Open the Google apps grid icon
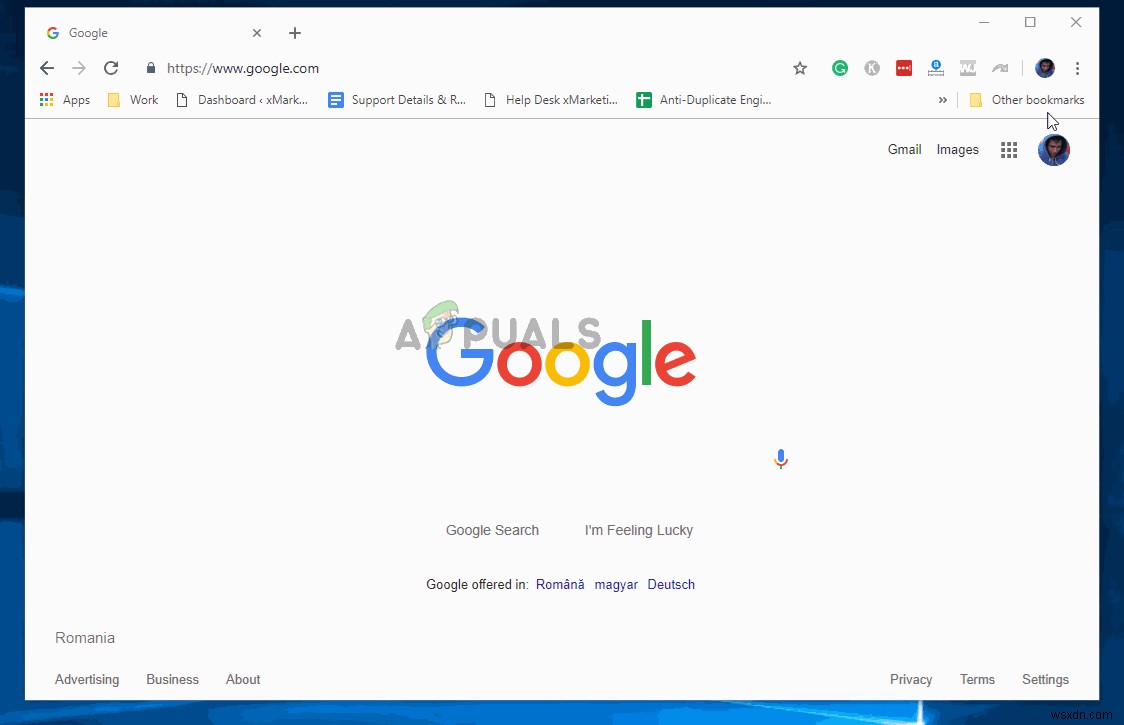Image resolution: width=1124 pixels, height=725 pixels. [x=1009, y=150]
